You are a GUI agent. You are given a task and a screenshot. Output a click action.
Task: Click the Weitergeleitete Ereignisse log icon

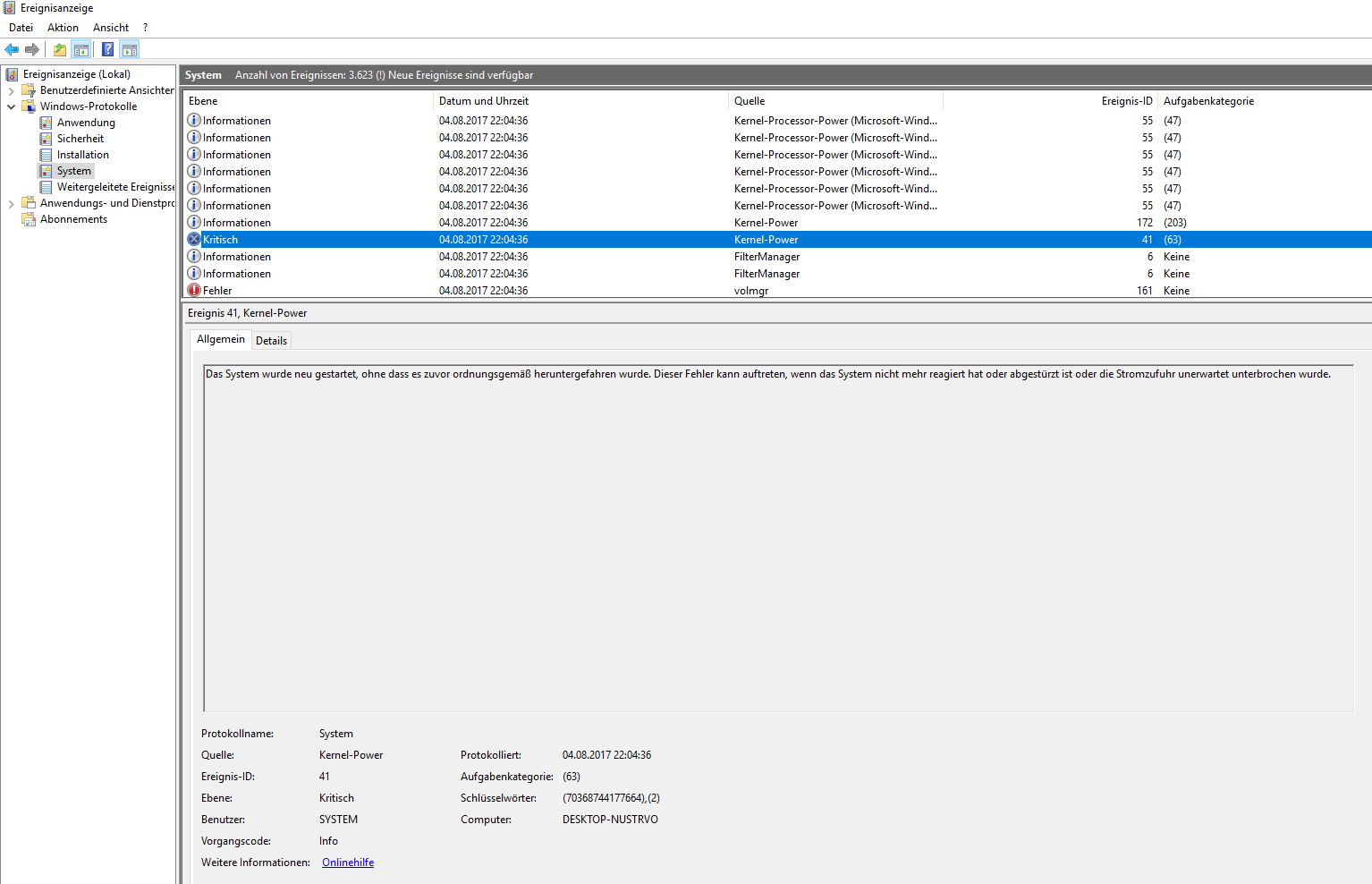[46, 187]
